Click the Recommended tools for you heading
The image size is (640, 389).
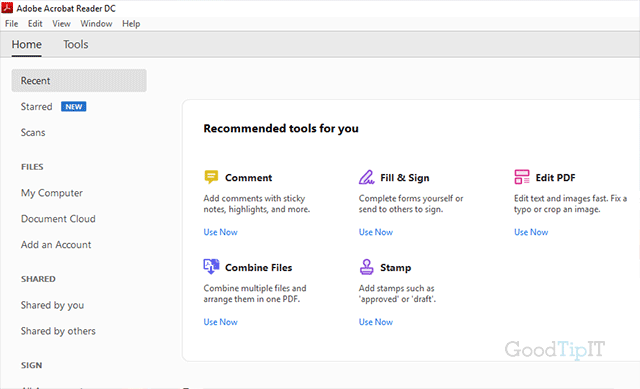[x=281, y=128]
